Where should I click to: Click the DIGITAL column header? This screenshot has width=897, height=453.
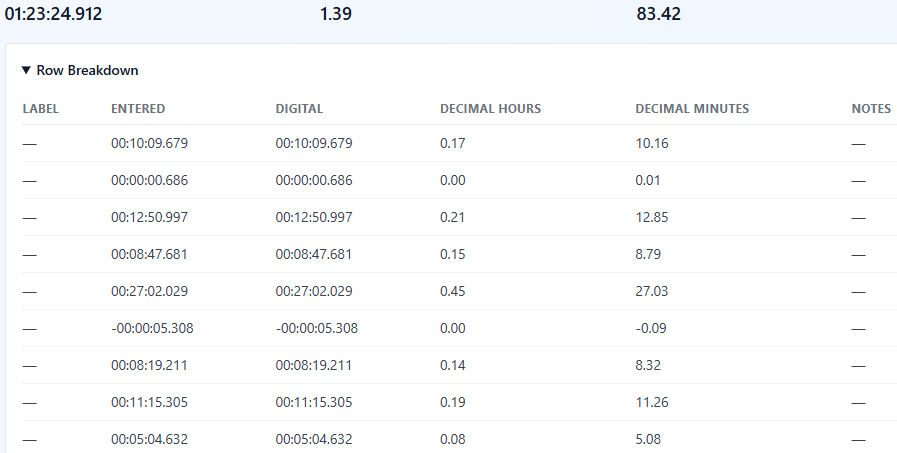click(x=299, y=109)
